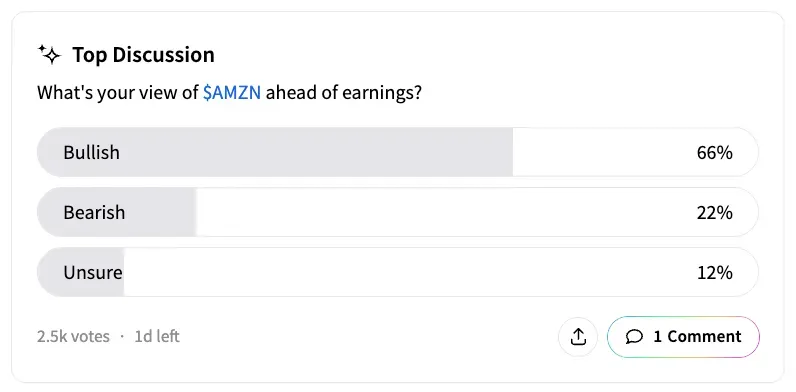Select the Bearish poll option
The image size is (796, 392).
pyautogui.click(x=397, y=212)
